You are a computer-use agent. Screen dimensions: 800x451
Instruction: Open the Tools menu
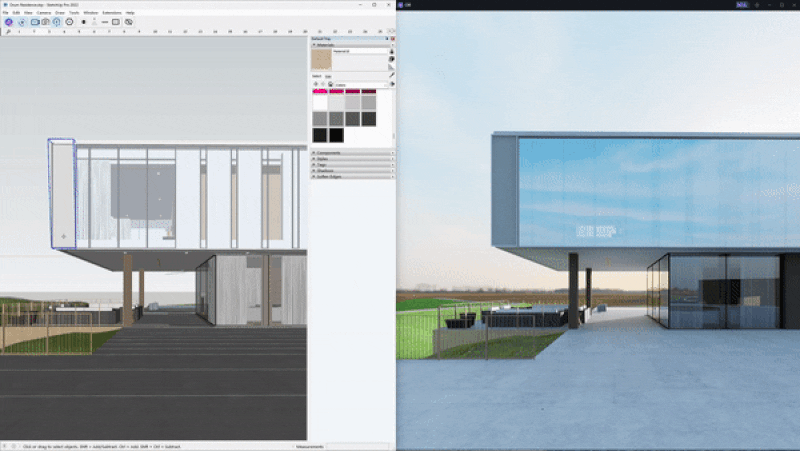click(x=74, y=13)
